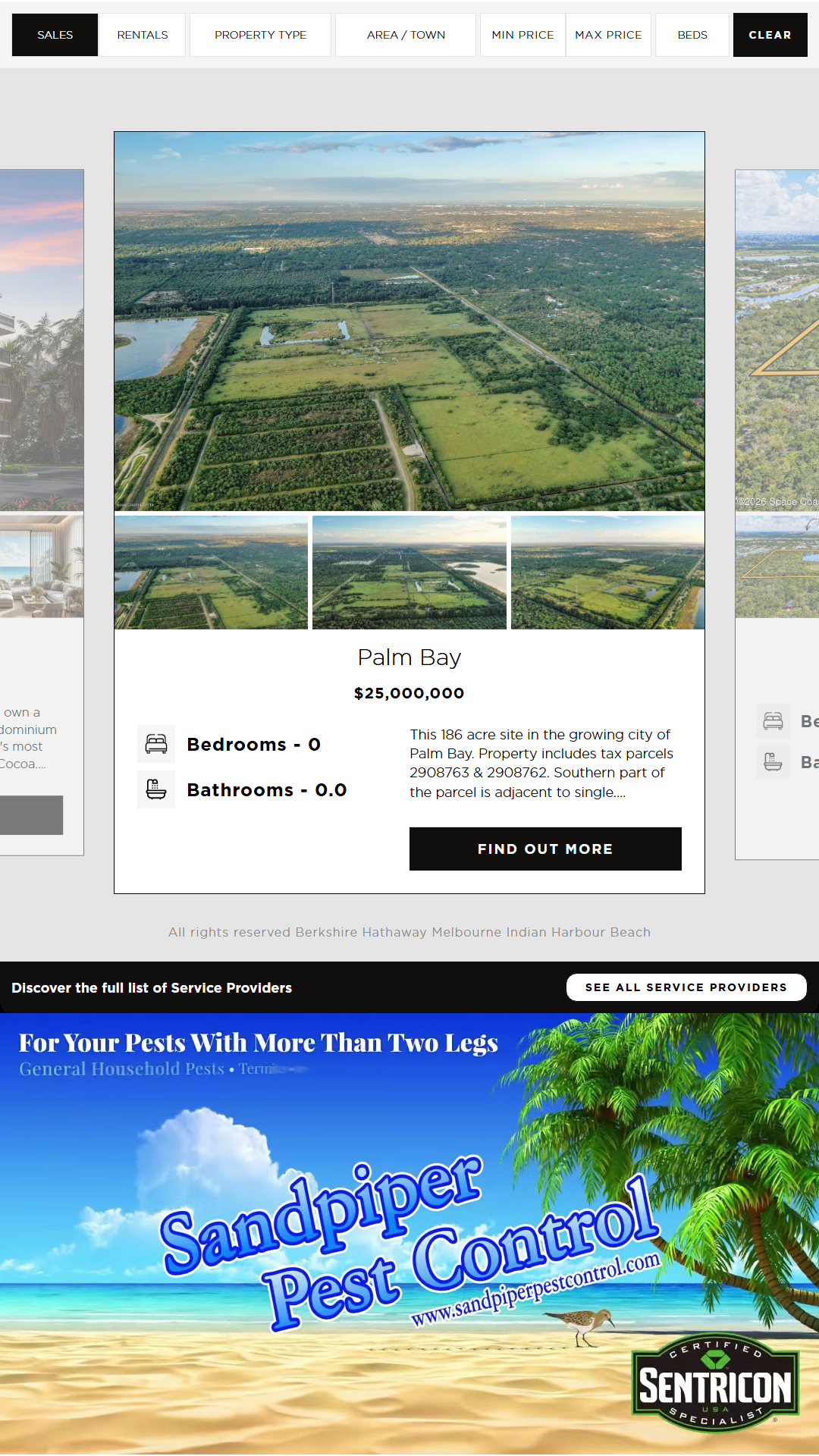Click the bed icon beside Bedrooms
The height and width of the screenshot is (1456, 819).
pyautogui.click(x=156, y=744)
